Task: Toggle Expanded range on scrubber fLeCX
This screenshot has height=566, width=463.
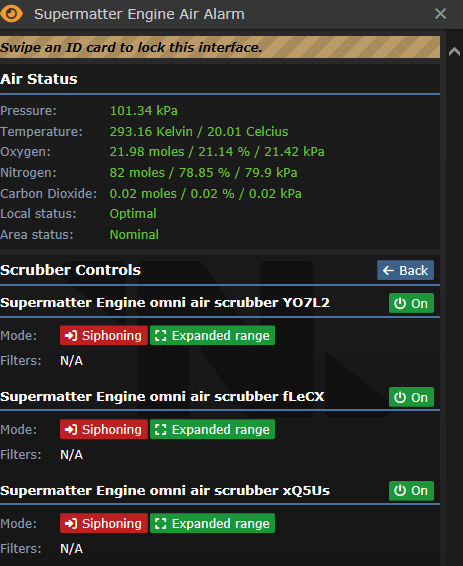Action: pos(212,429)
